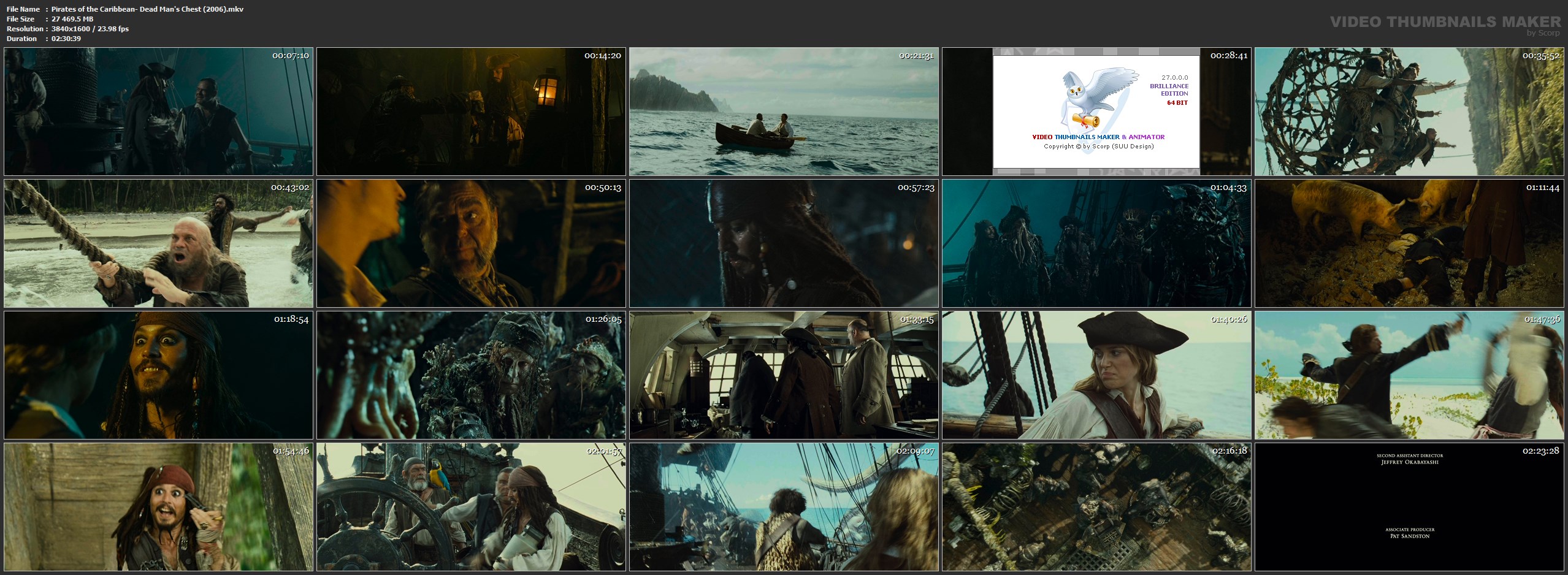Click the ship's wheel and parrot thumbnail
1568x575 pixels.
[471, 507]
